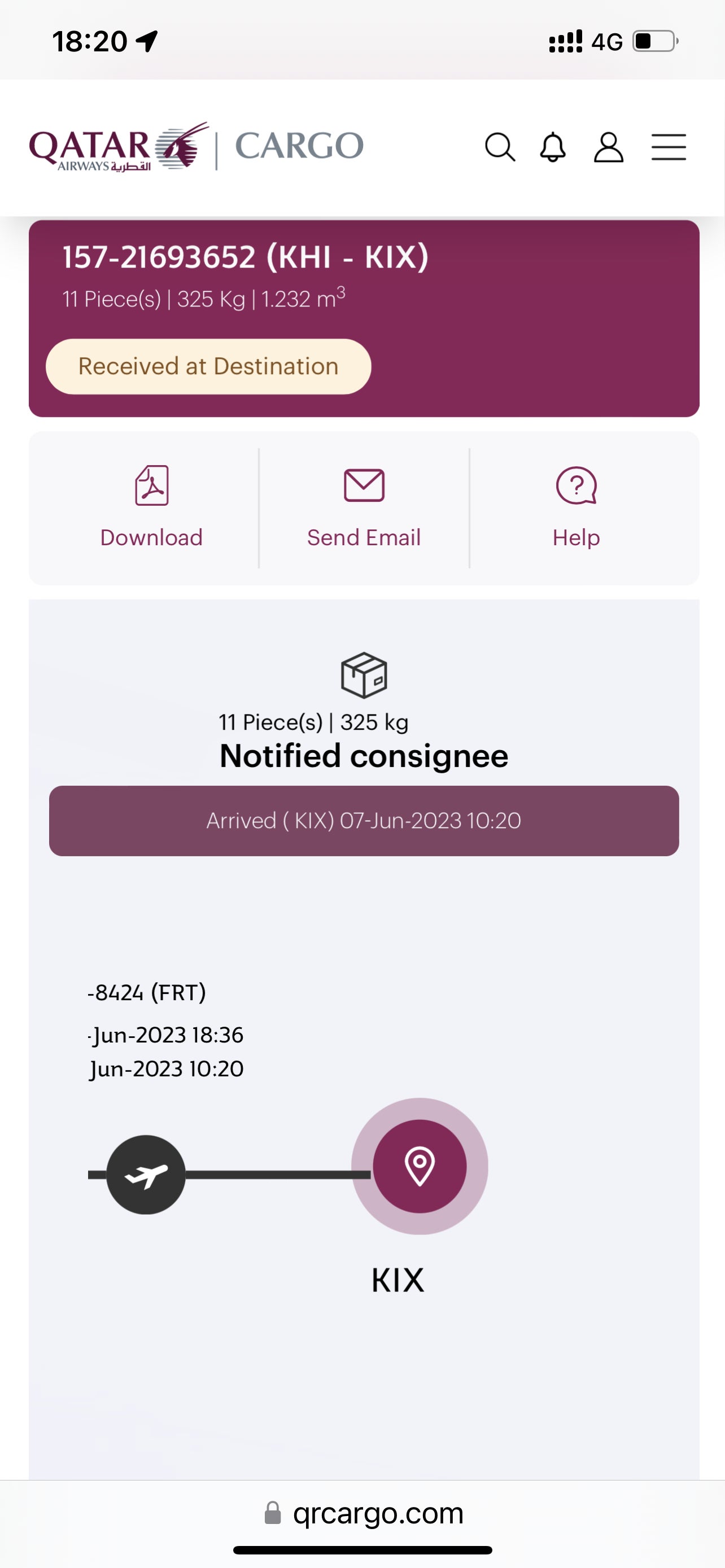Screen dimensions: 725x1568
Task: Open the hamburger menu
Action: [x=669, y=147]
